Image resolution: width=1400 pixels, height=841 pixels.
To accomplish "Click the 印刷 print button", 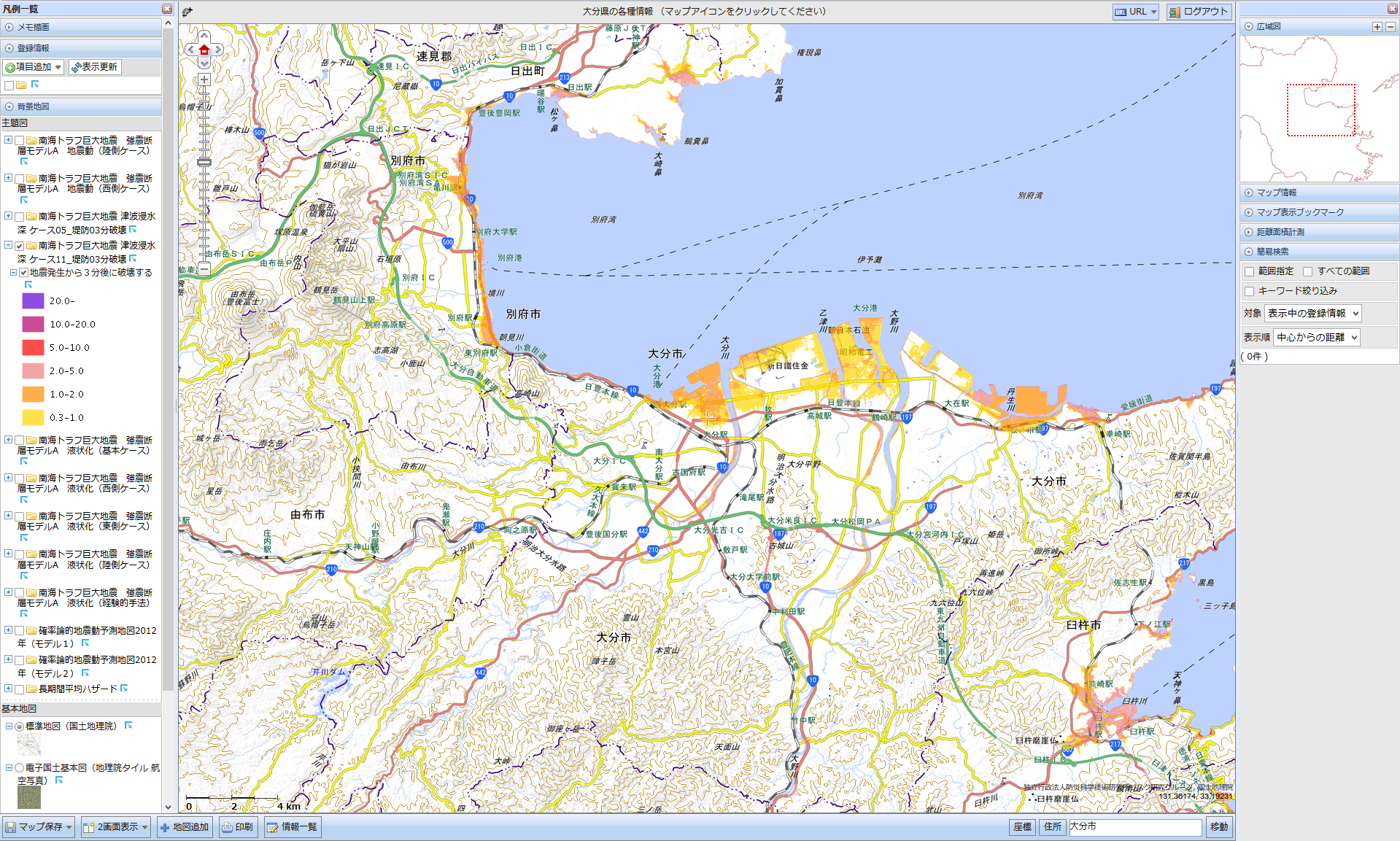I will pyautogui.click(x=238, y=827).
